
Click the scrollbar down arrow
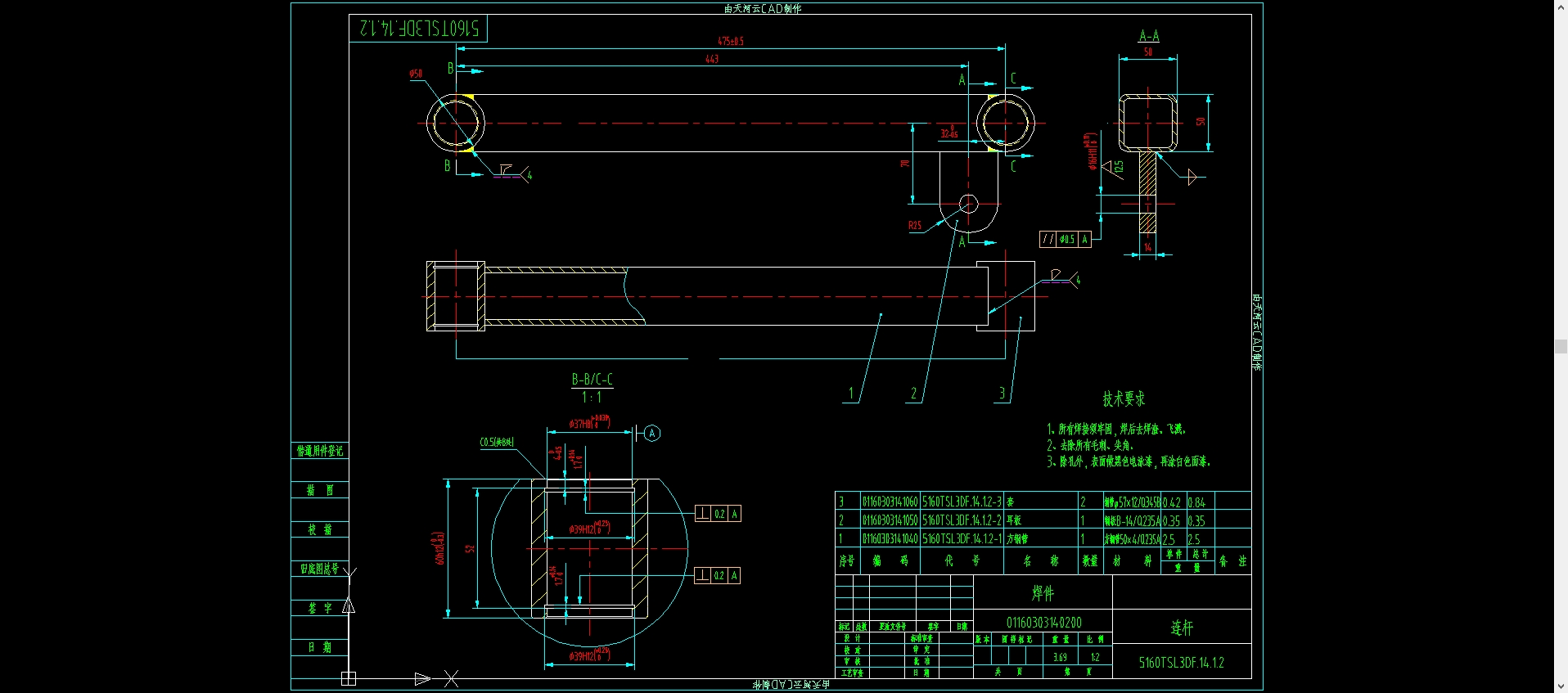[x=1561, y=686]
